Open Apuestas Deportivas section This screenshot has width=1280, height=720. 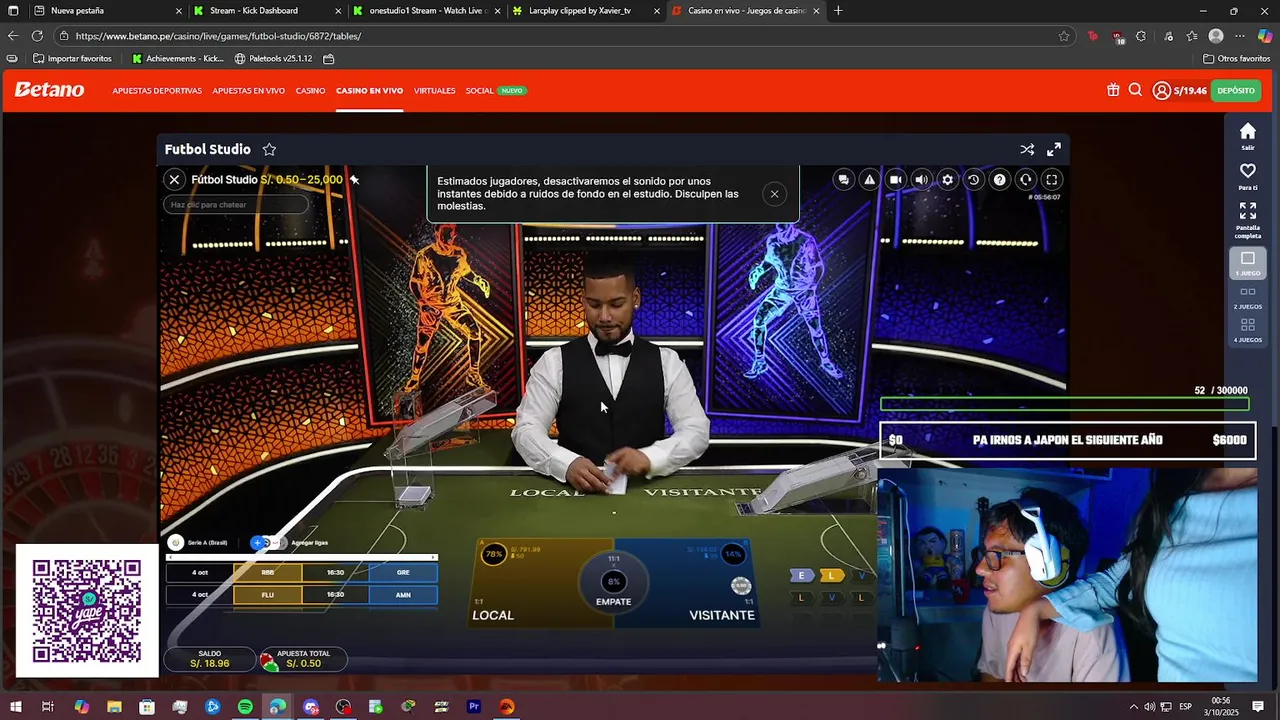tap(157, 91)
